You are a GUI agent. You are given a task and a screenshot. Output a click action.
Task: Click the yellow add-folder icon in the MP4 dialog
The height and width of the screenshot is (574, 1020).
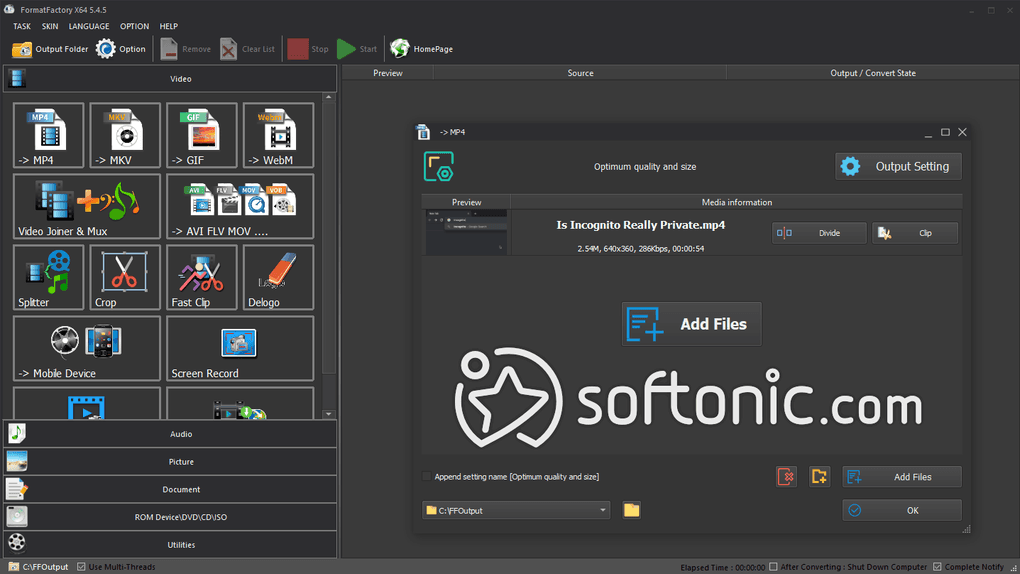pos(819,477)
